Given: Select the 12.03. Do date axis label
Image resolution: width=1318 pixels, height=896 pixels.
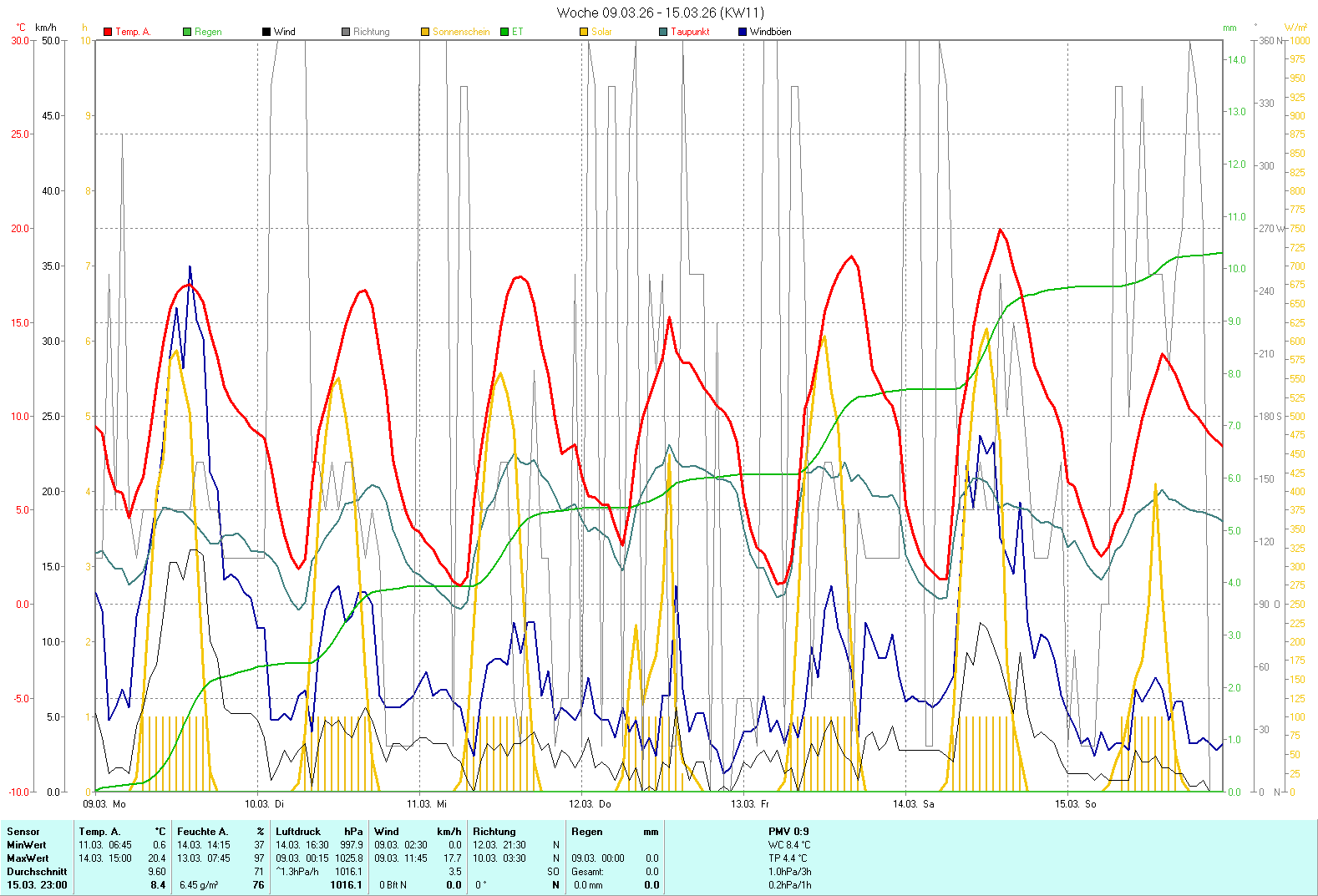Looking at the screenshot, I should click(x=590, y=804).
